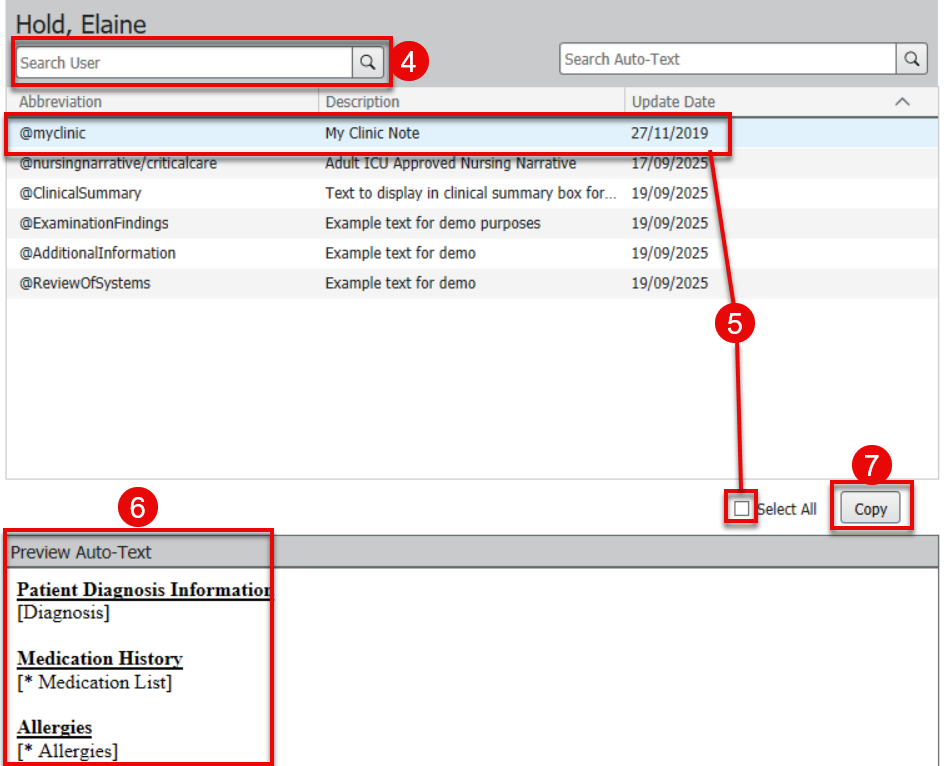Choose the @ClinicalSummary auto-text
This screenshot has height=766, width=946.
click(x=80, y=193)
